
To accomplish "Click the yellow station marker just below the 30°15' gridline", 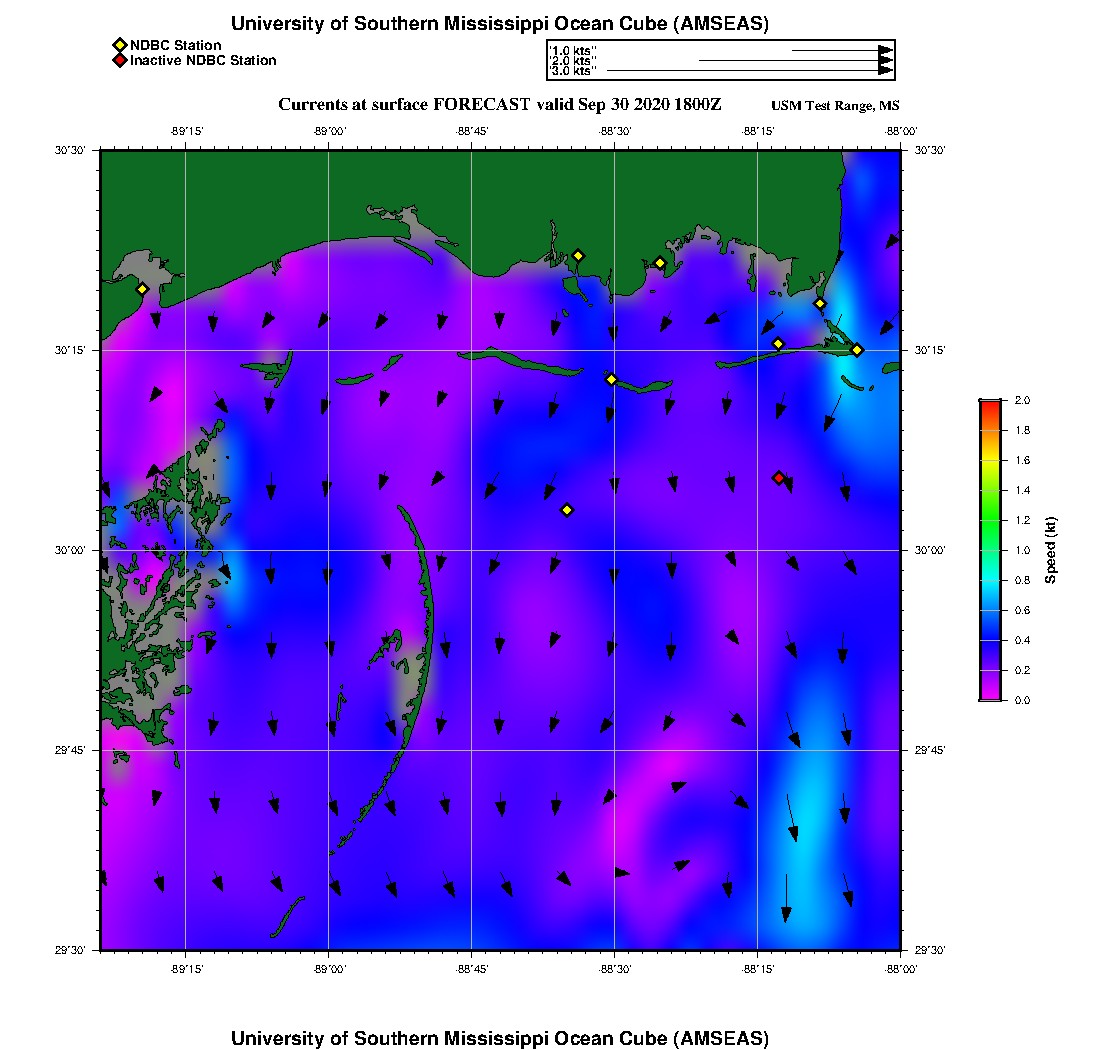I will click(611, 379).
